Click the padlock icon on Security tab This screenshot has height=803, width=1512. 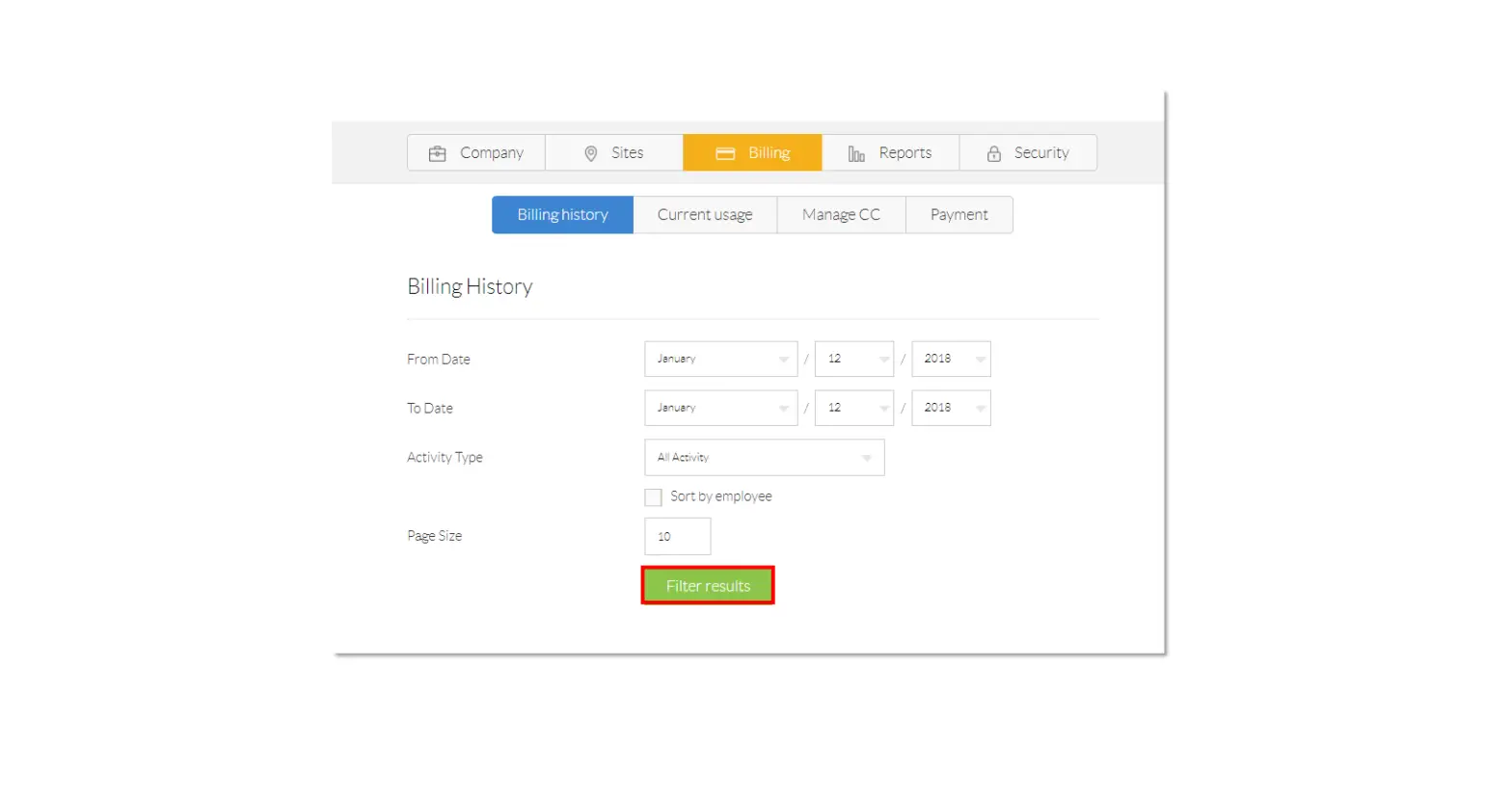[993, 153]
